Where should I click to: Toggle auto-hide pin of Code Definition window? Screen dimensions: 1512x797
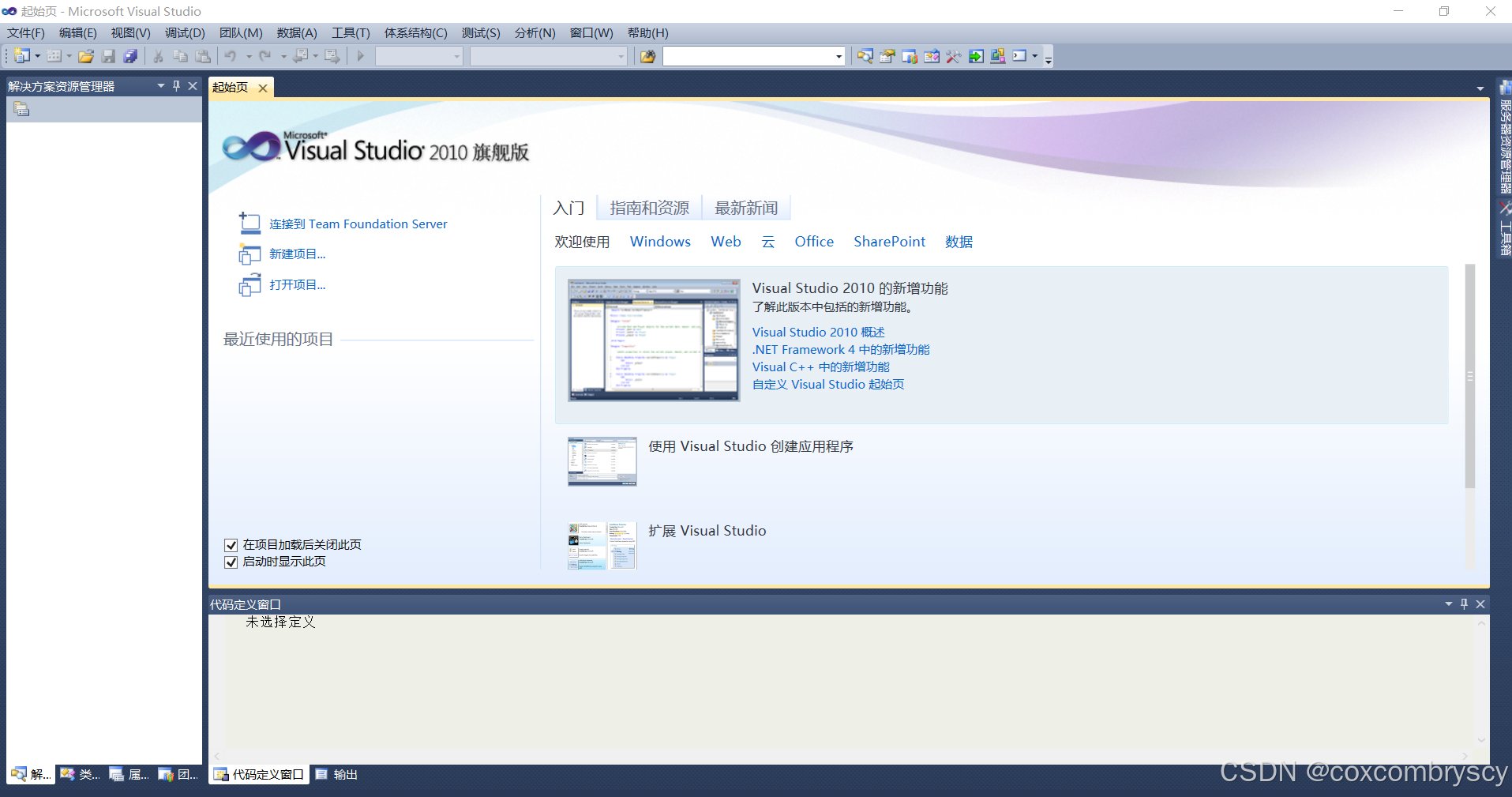(x=1464, y=603)
